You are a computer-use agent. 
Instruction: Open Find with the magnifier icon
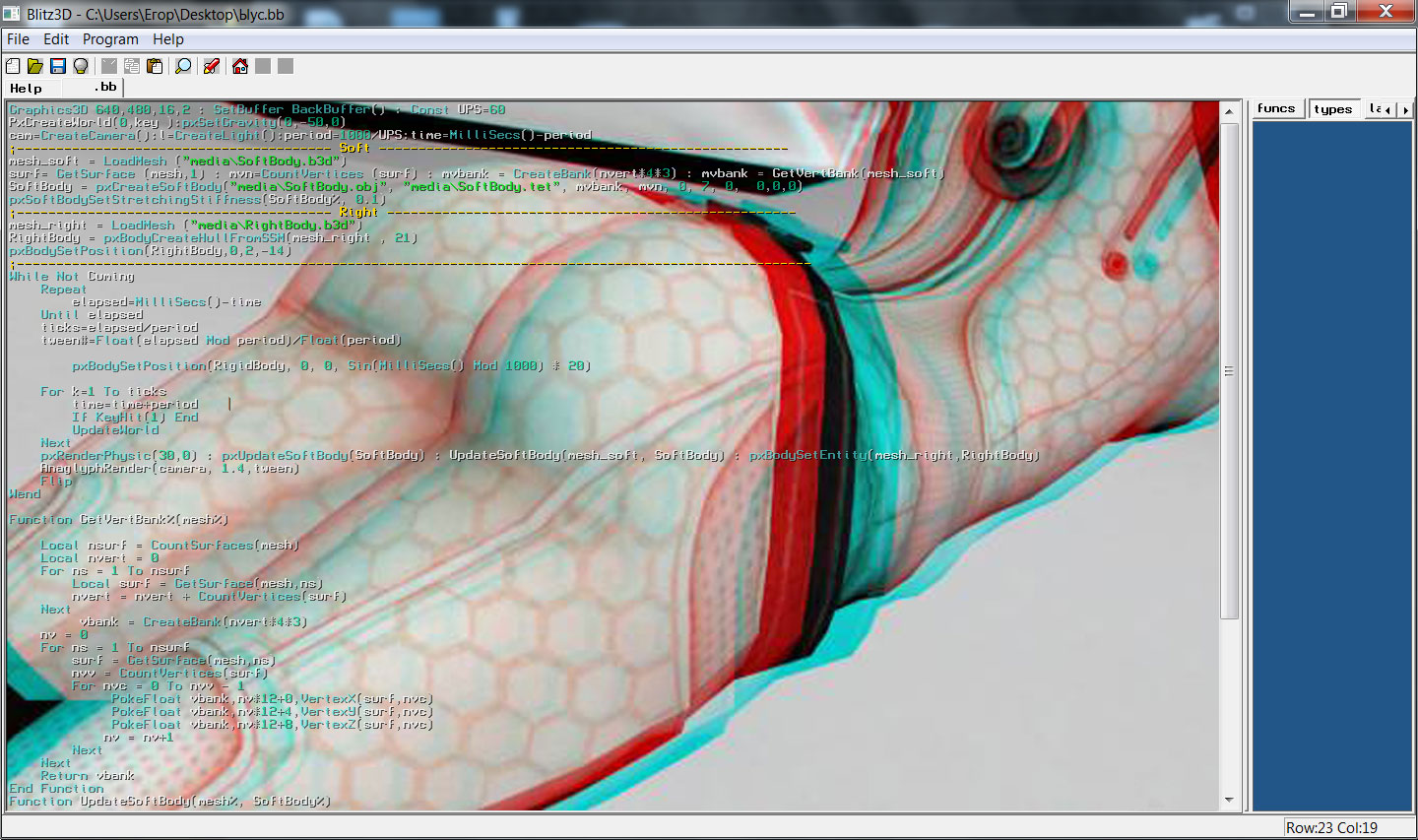(x=183, y=66)
